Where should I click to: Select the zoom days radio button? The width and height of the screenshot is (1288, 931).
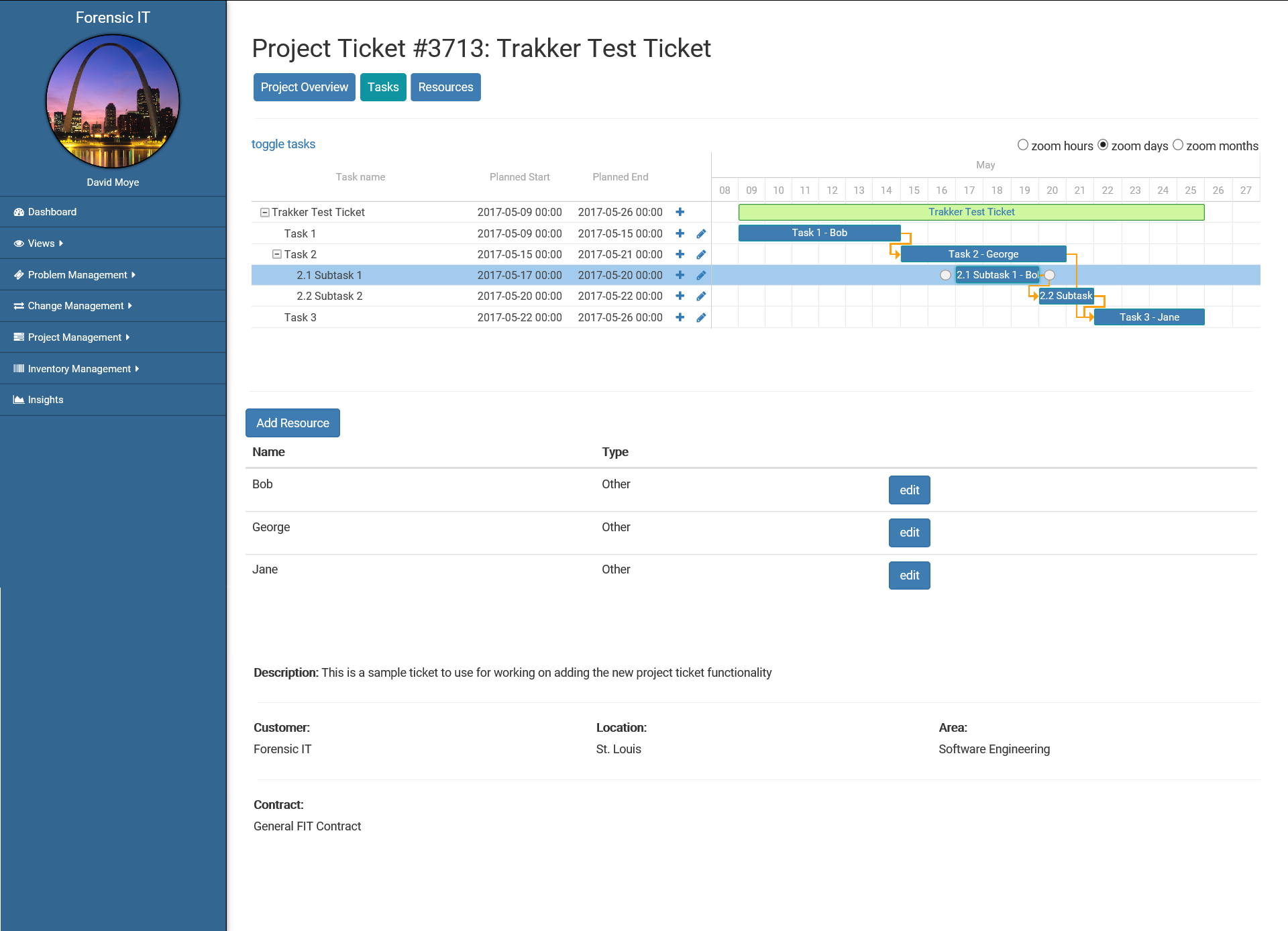1103,145
